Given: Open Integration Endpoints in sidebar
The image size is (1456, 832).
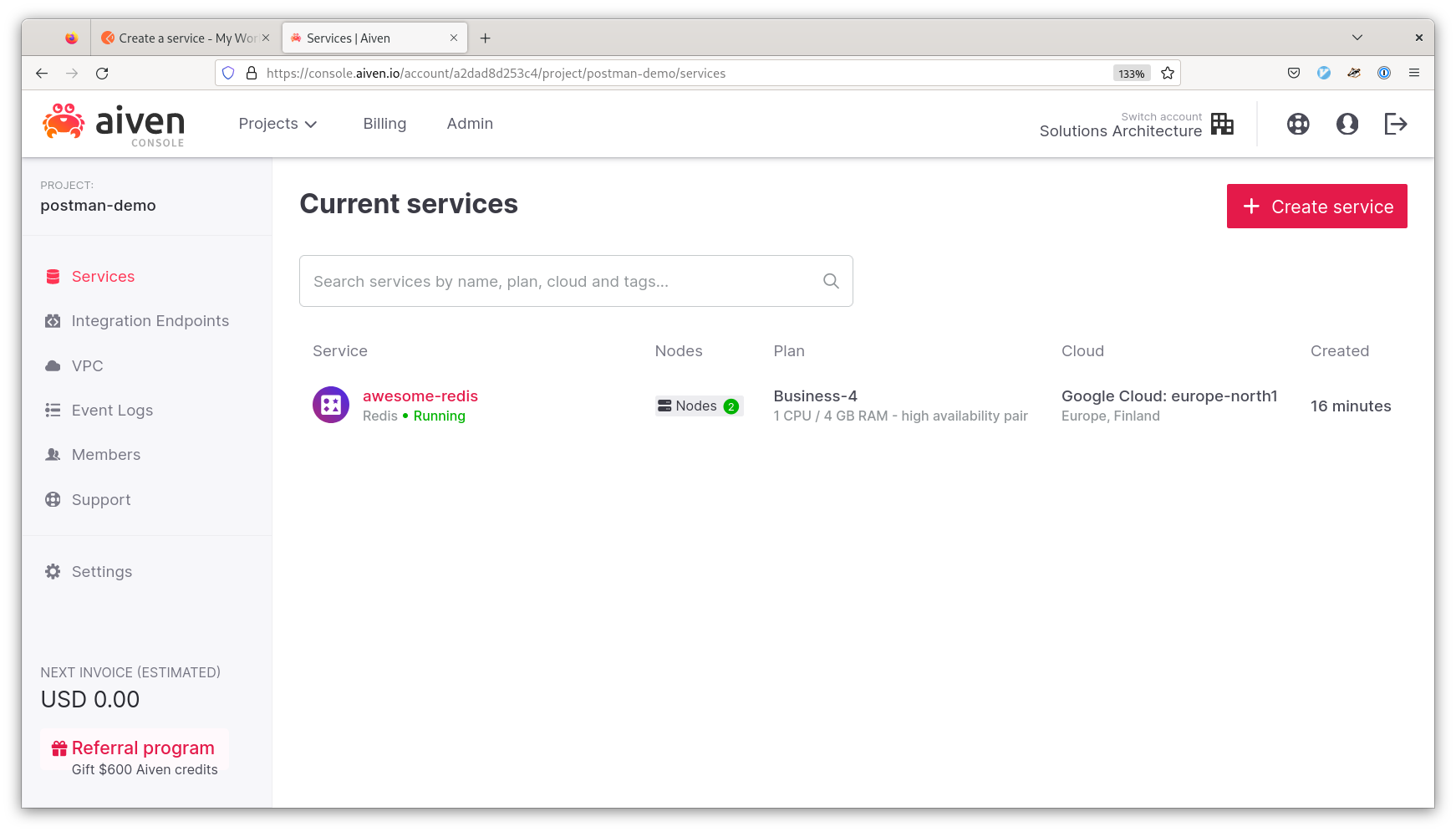Looking at the screenshot, I should (150, 321).
